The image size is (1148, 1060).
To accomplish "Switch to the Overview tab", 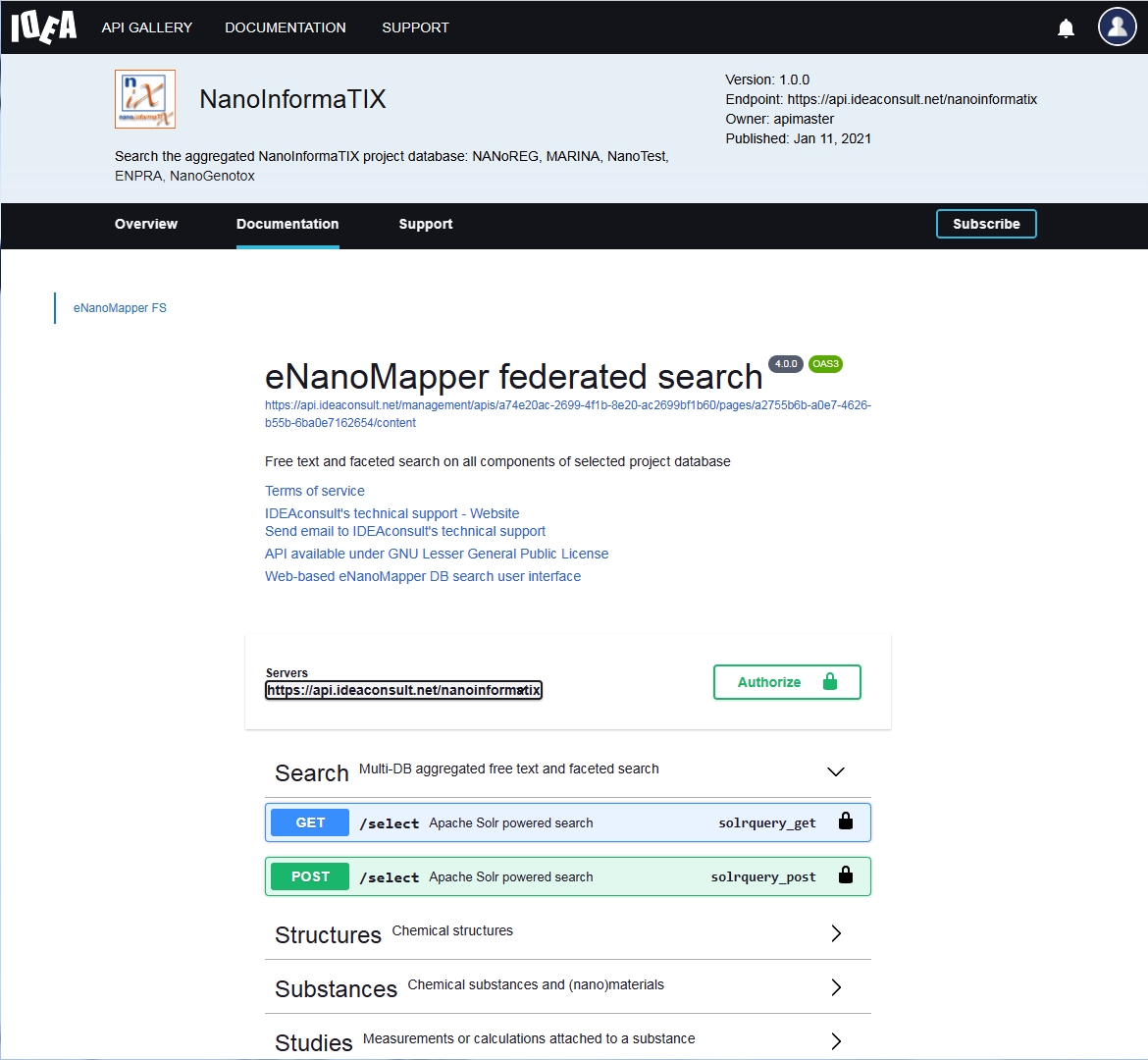I will (146, 224).
